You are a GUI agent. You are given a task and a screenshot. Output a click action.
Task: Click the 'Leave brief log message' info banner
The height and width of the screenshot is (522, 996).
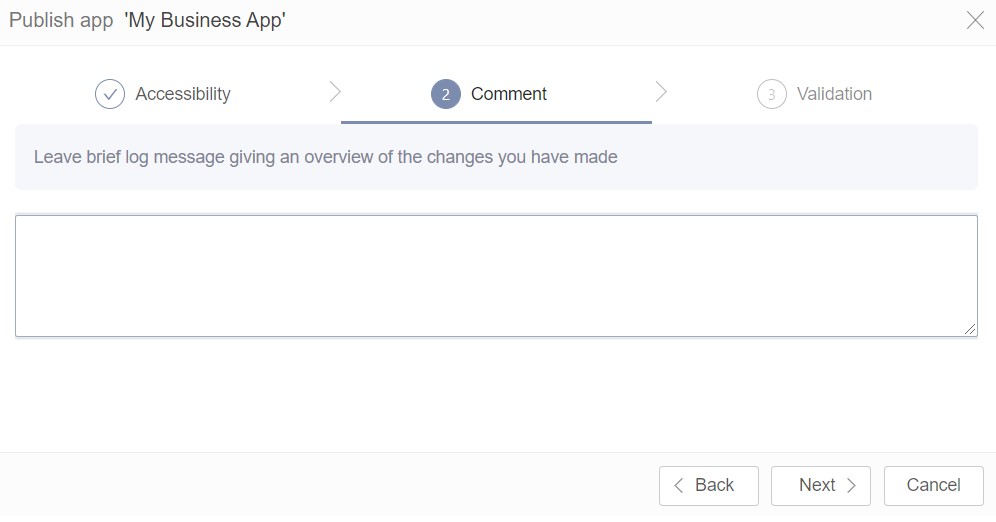(x=496, y=157)
